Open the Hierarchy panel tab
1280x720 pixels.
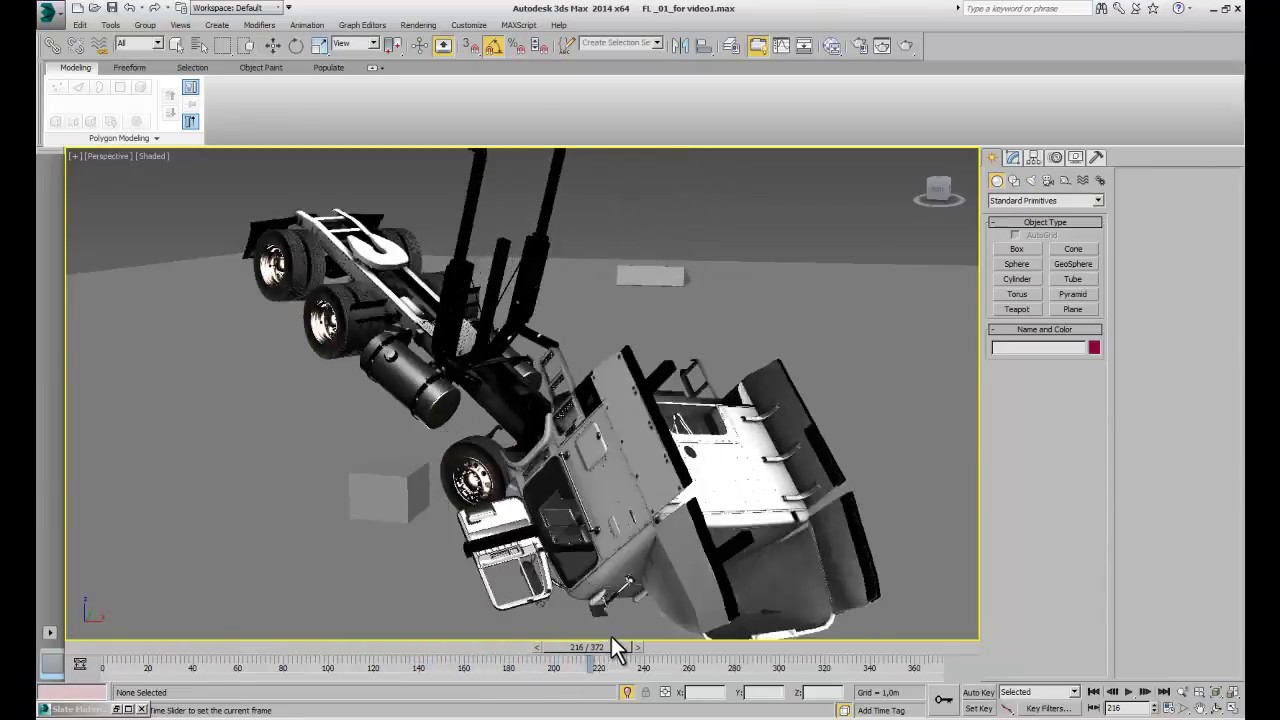point(1034,157)
